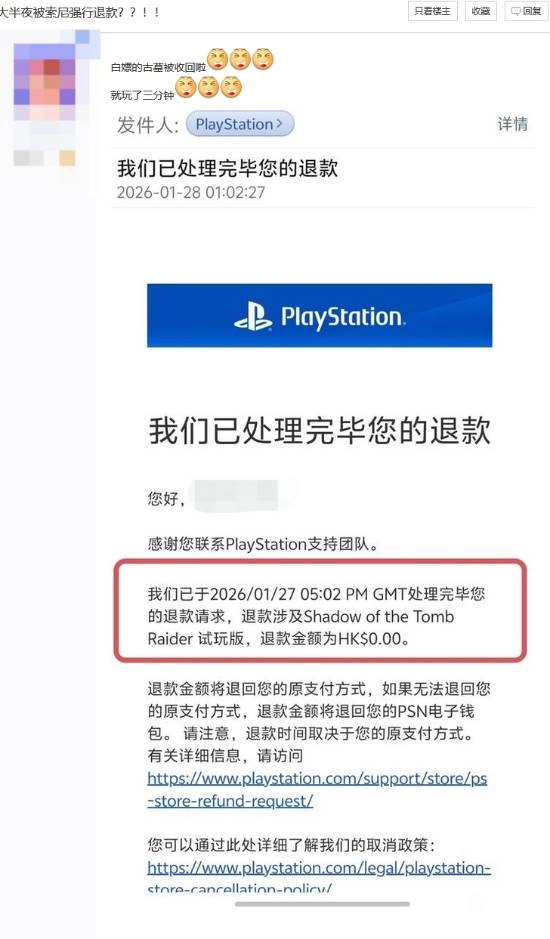The image size is (550, 939).
Task: Click the 收藏 button to bookmark the thread
Action: tap(481, 11)
